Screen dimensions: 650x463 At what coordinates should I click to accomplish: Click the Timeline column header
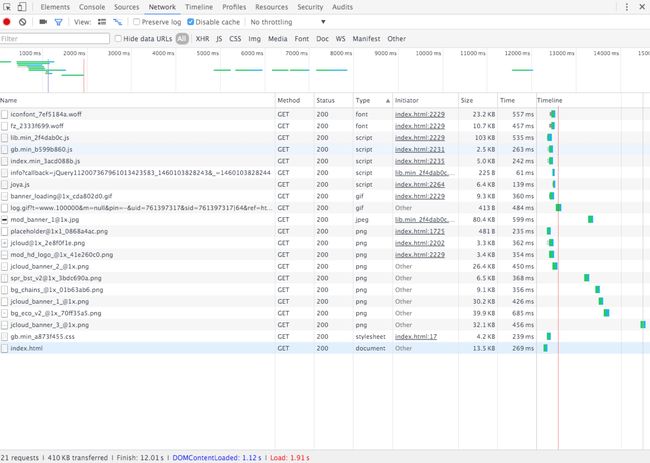[x=593, y=100]
